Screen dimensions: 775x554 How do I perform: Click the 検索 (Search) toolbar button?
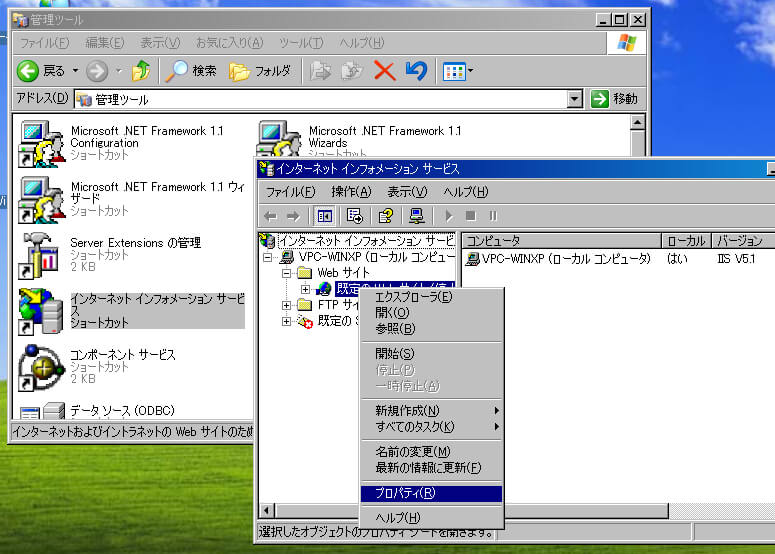pos(191,71)
